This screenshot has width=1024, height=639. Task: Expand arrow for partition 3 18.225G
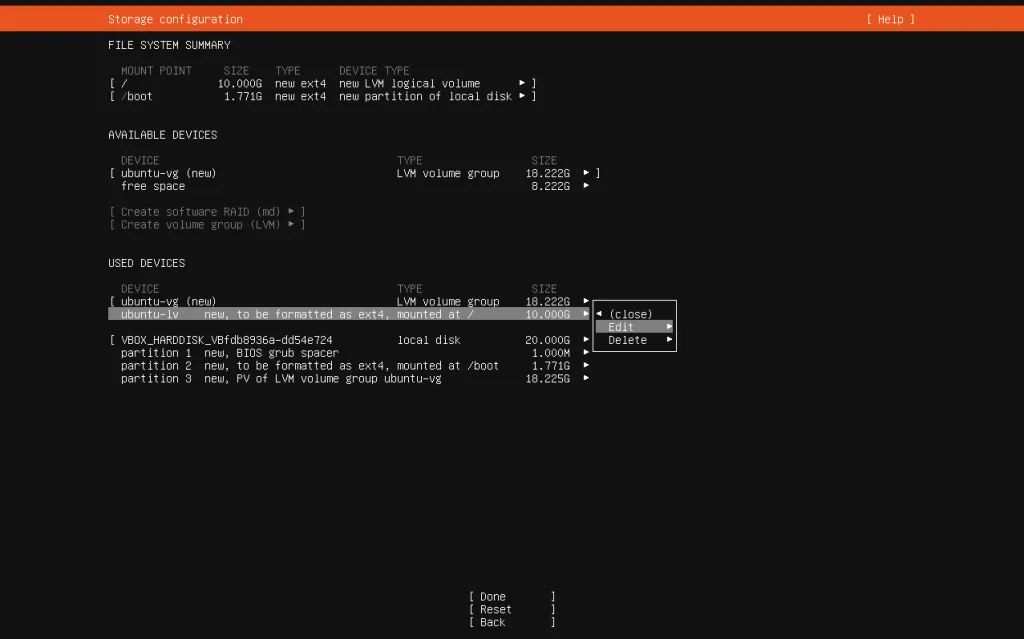tap(586, 378)
